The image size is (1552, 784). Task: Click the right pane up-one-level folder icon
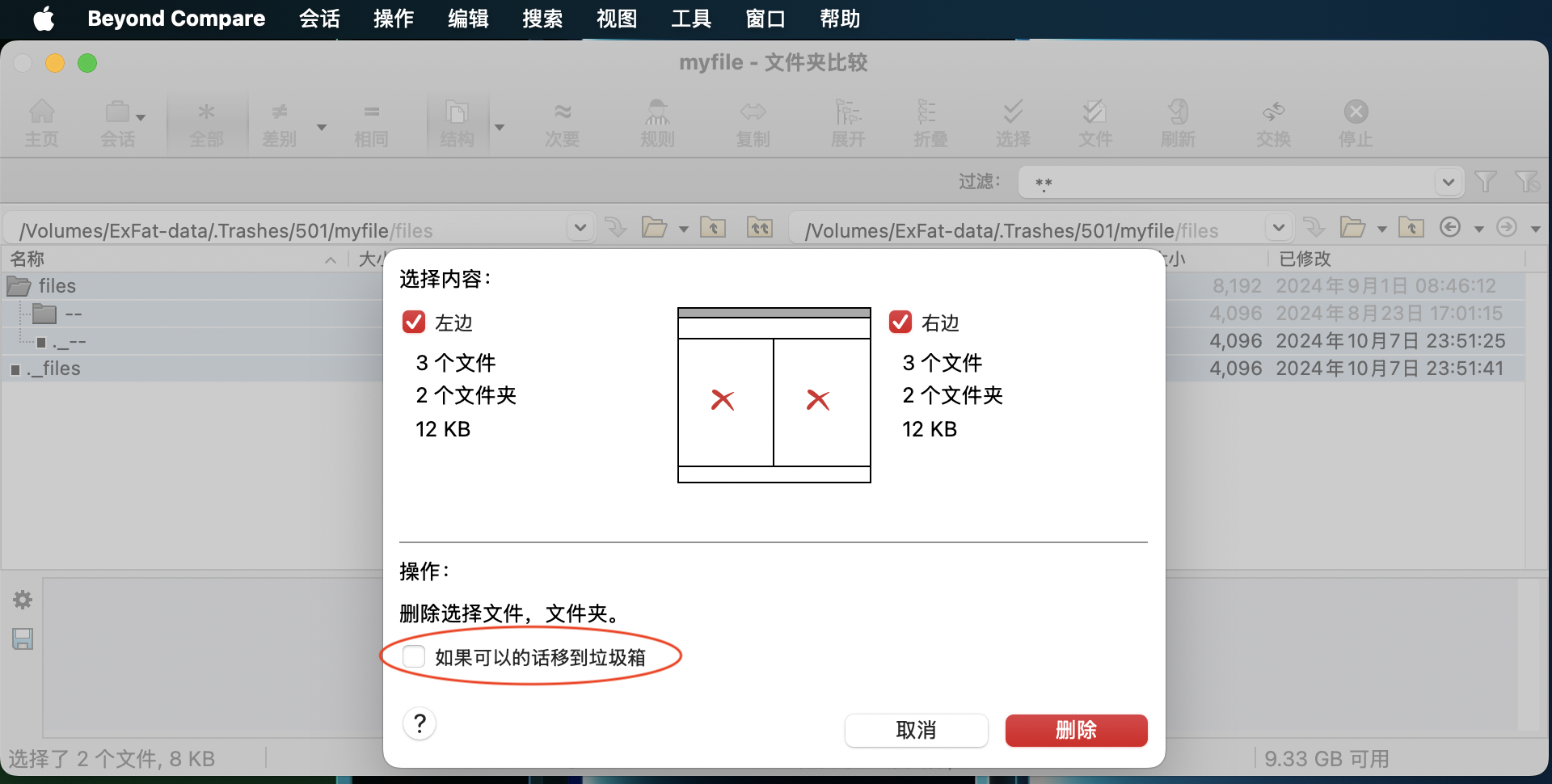(x=1411, y=227)
